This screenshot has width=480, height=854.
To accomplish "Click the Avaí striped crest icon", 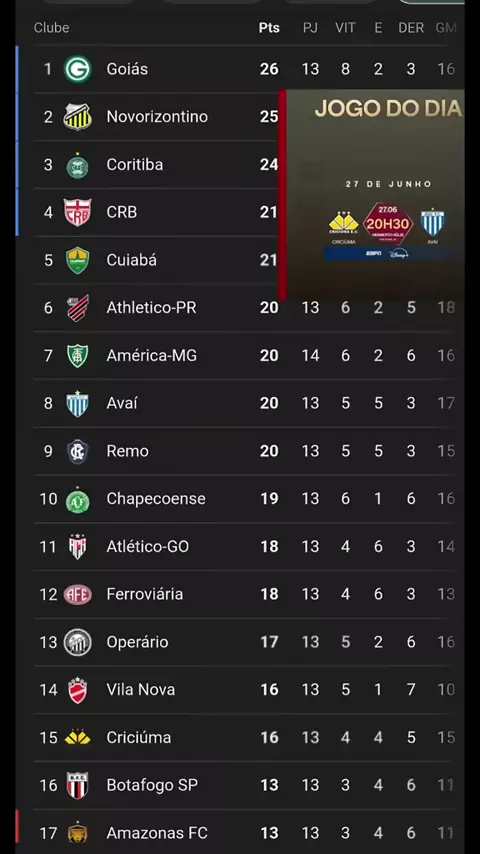I will pyautogui.click(x=77, y=404).
